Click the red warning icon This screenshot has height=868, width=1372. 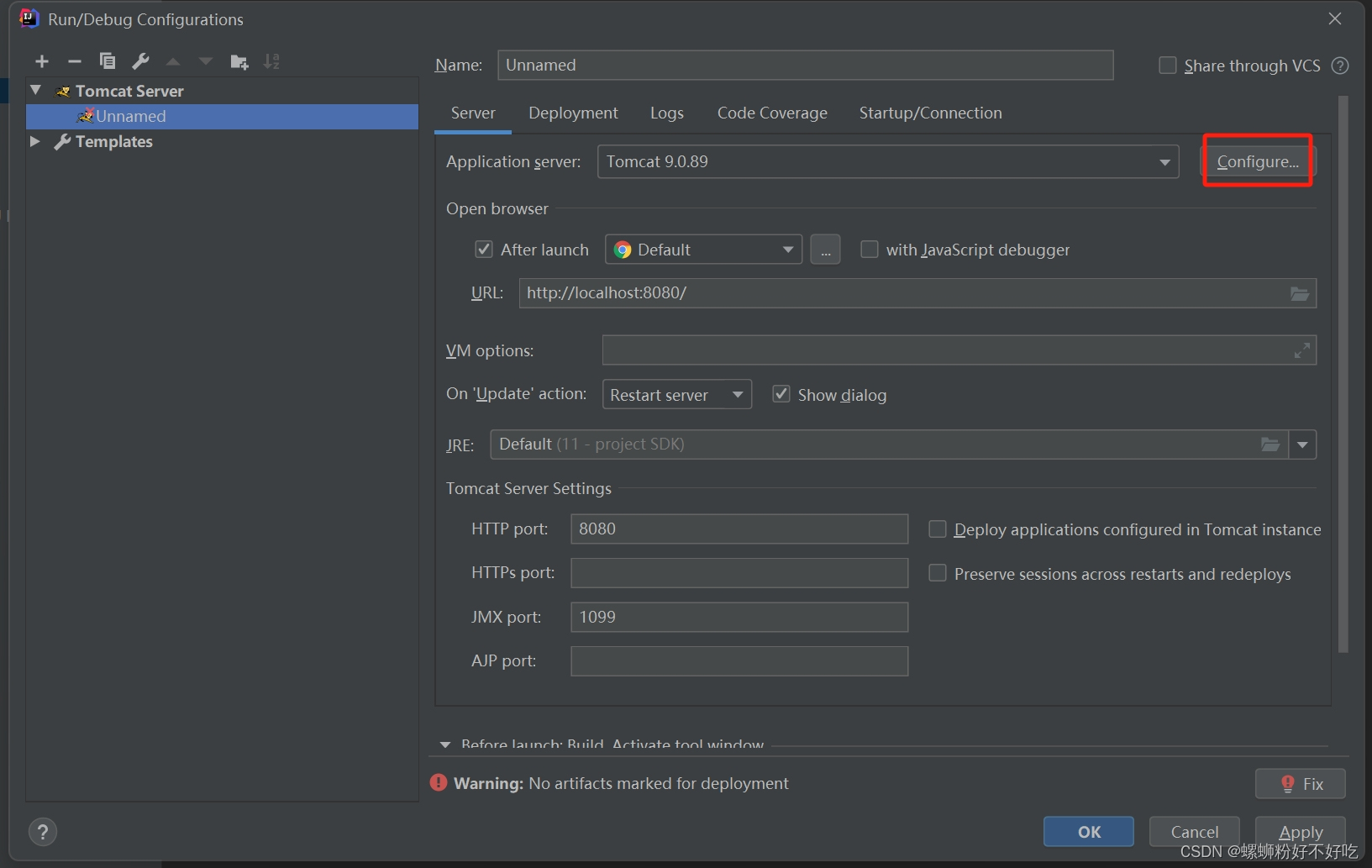click(439, 782)
